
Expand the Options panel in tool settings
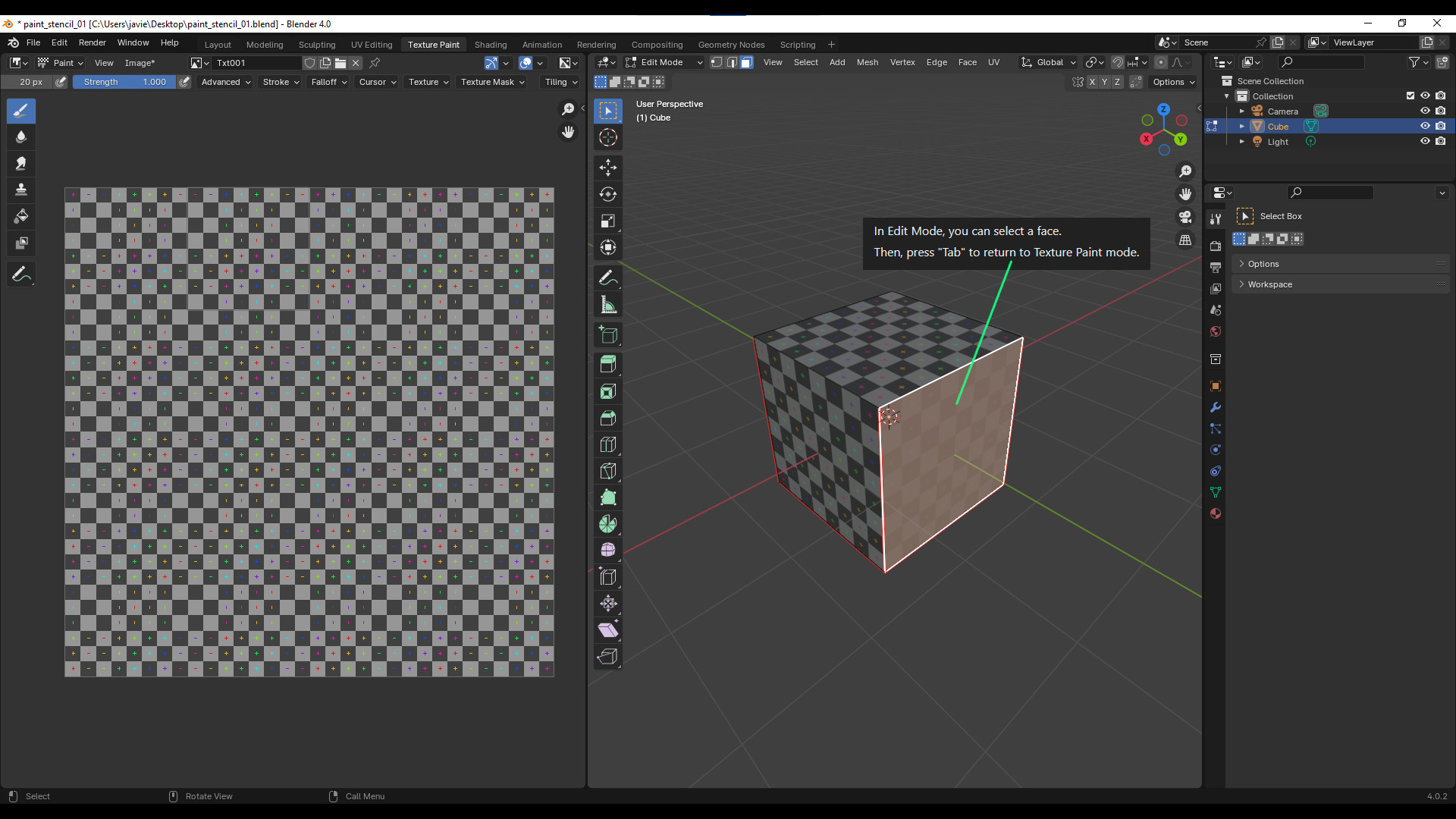1341,264
